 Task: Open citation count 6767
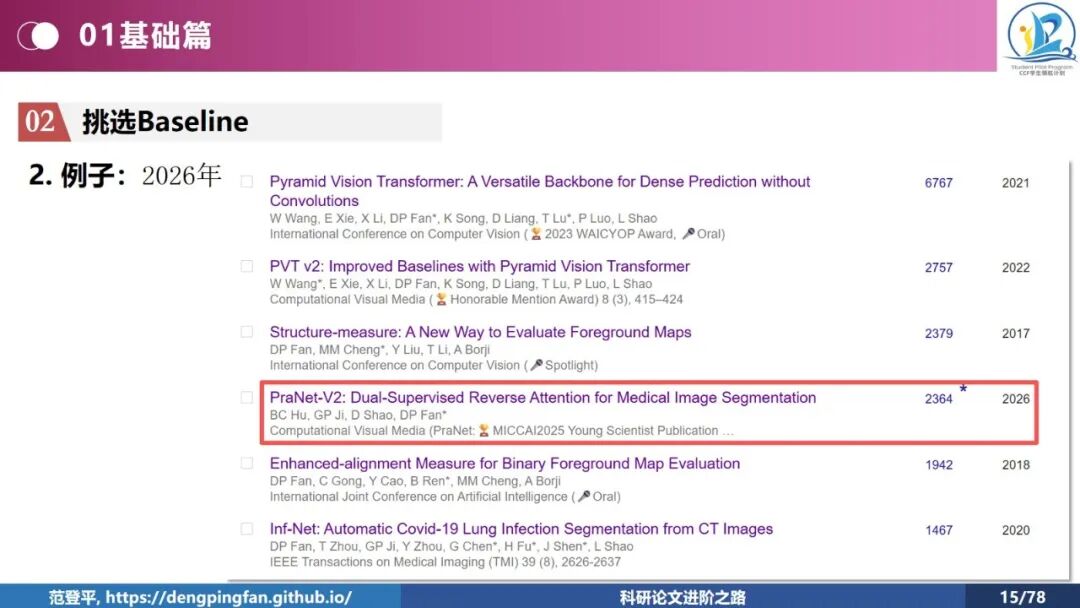pos(938,183)
